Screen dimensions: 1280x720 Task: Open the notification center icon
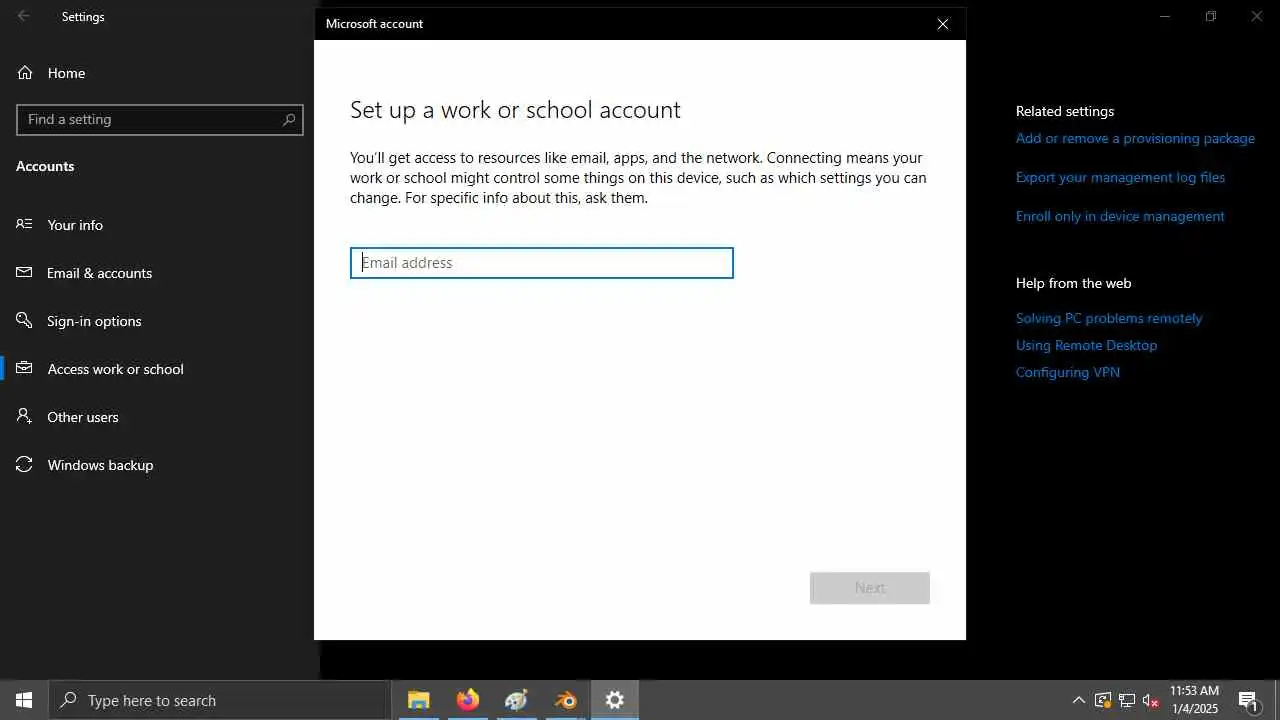pos(1248,700)
